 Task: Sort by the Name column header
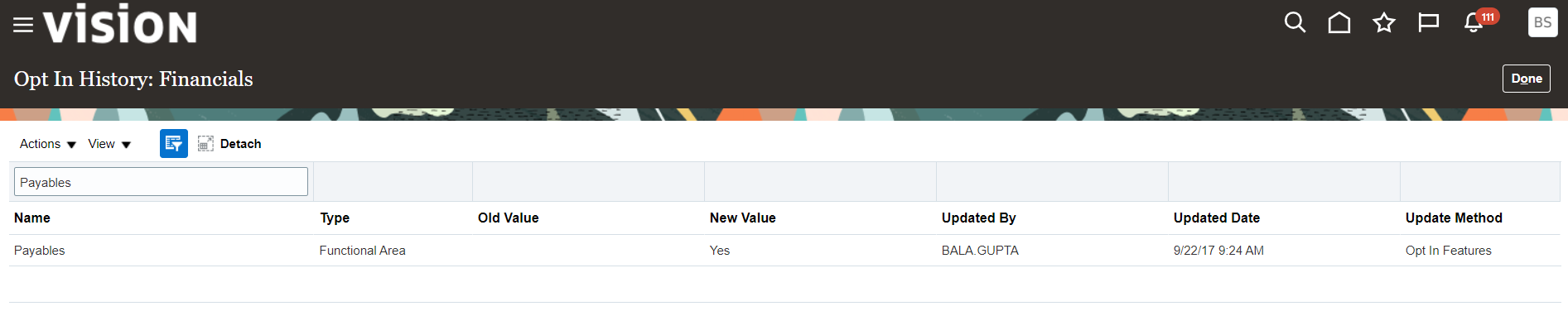click(x=32, y=218)
